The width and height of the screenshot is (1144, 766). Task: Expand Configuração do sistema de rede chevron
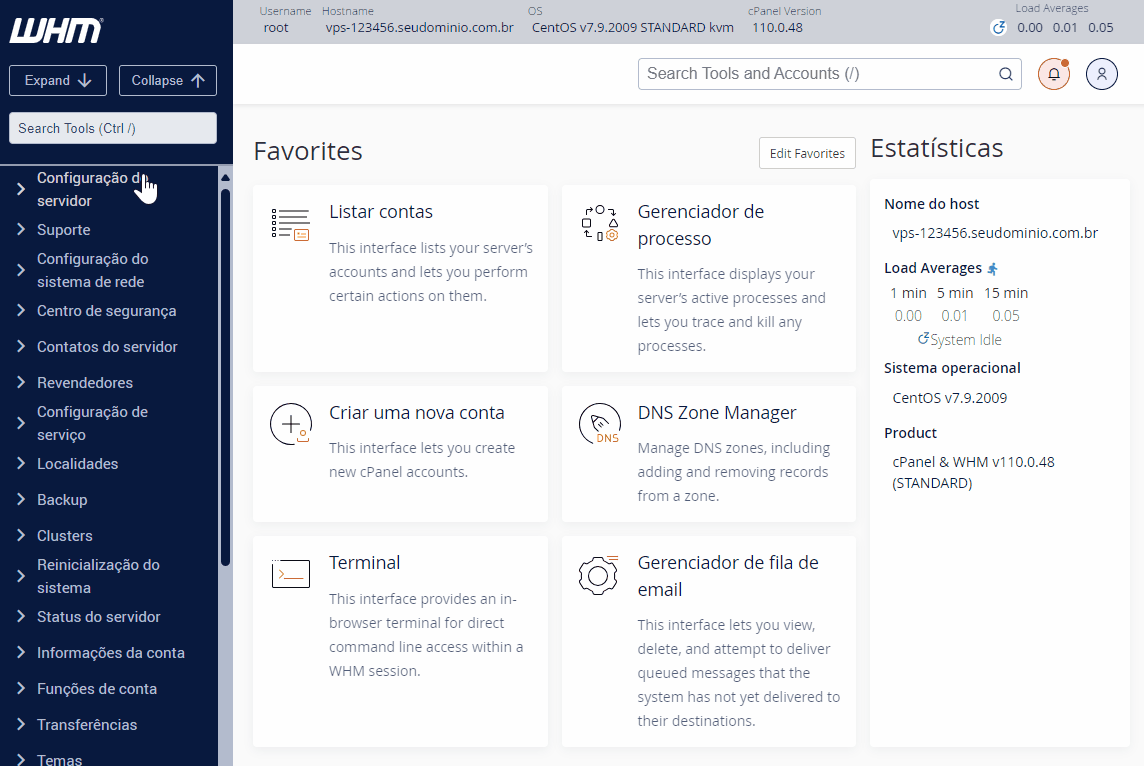pyautogui.click(x=20, y=270)
